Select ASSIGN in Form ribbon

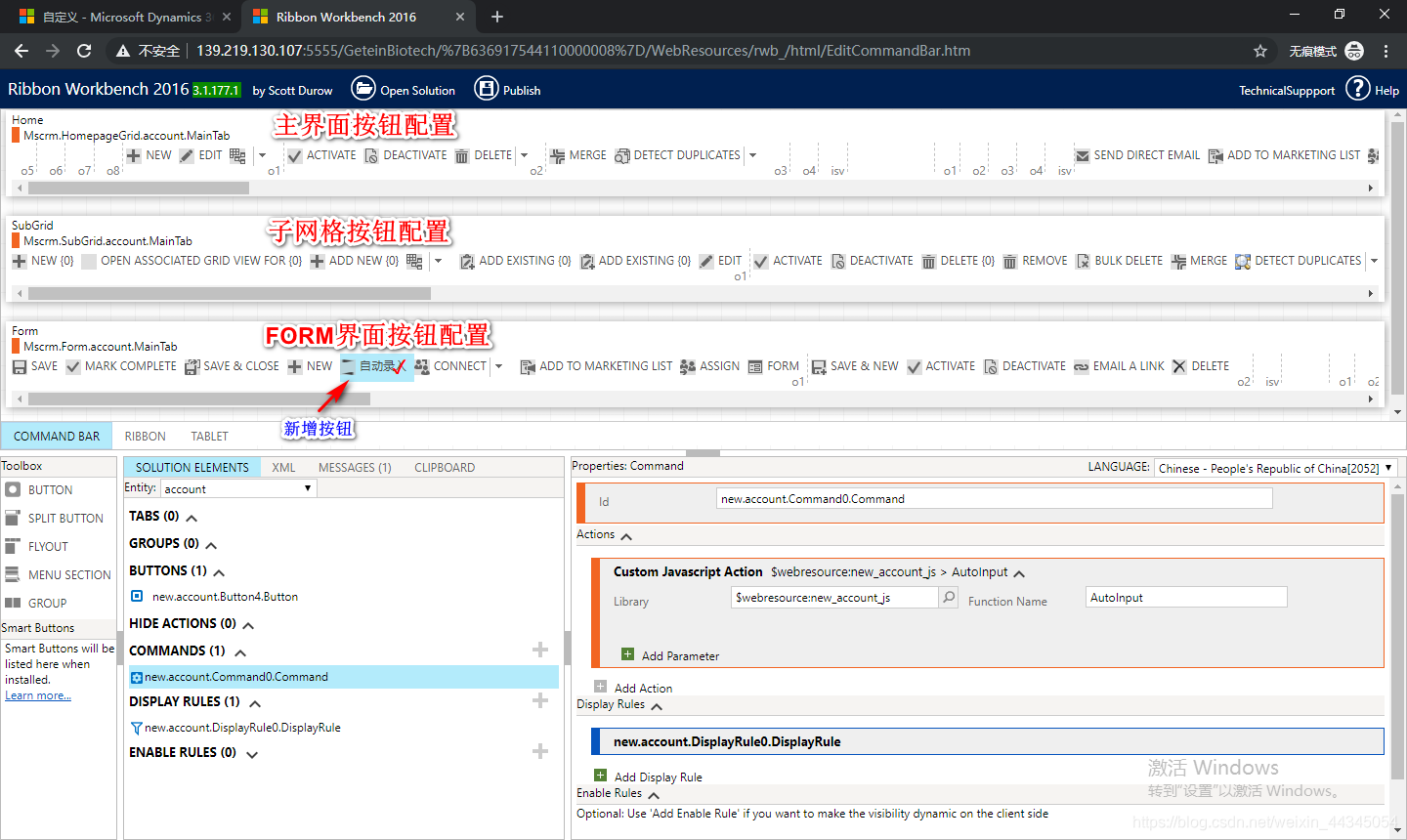(710, 366)
